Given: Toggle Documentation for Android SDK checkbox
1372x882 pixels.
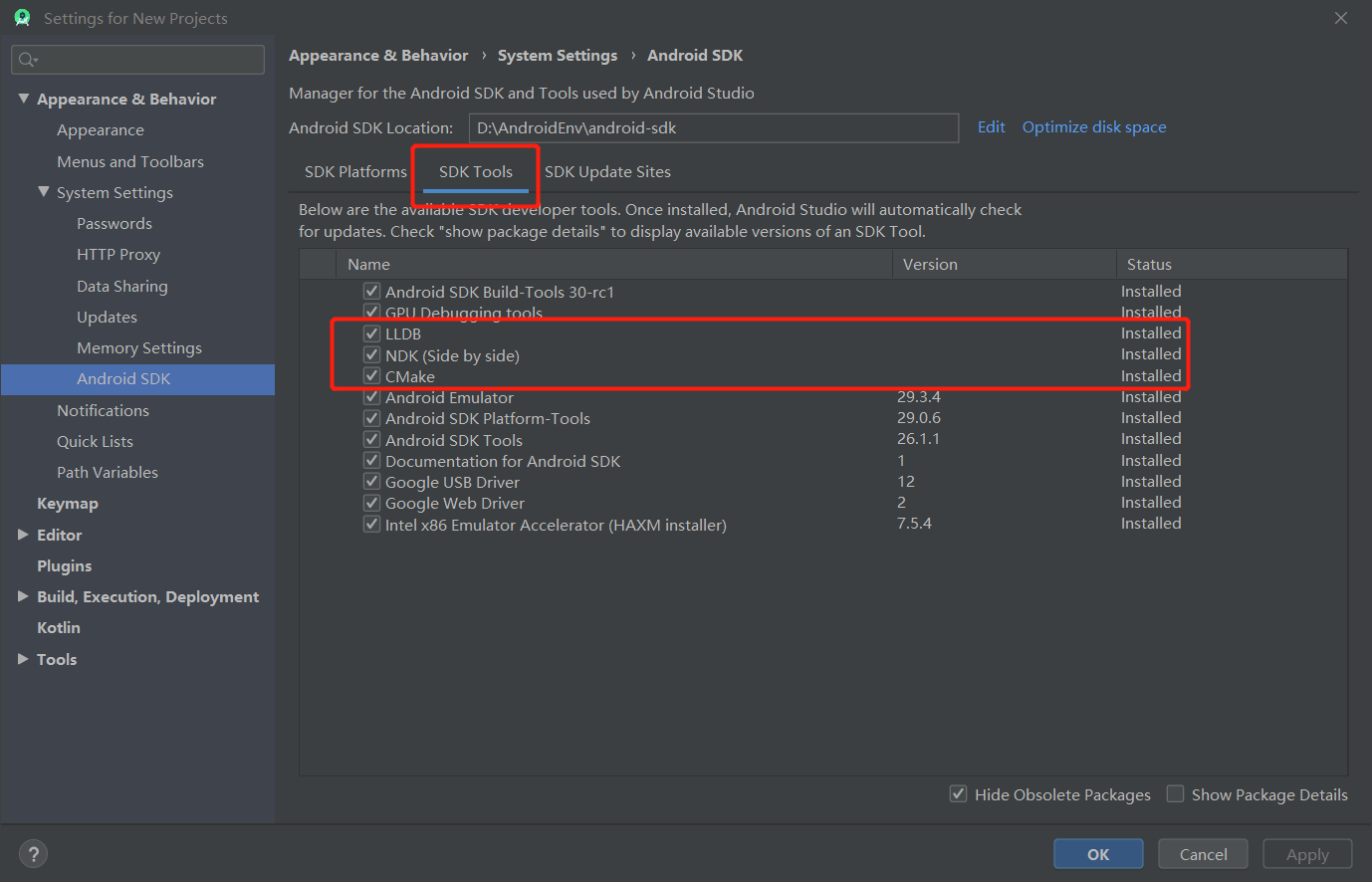Looking at the screenshot, I should [371, 461].
